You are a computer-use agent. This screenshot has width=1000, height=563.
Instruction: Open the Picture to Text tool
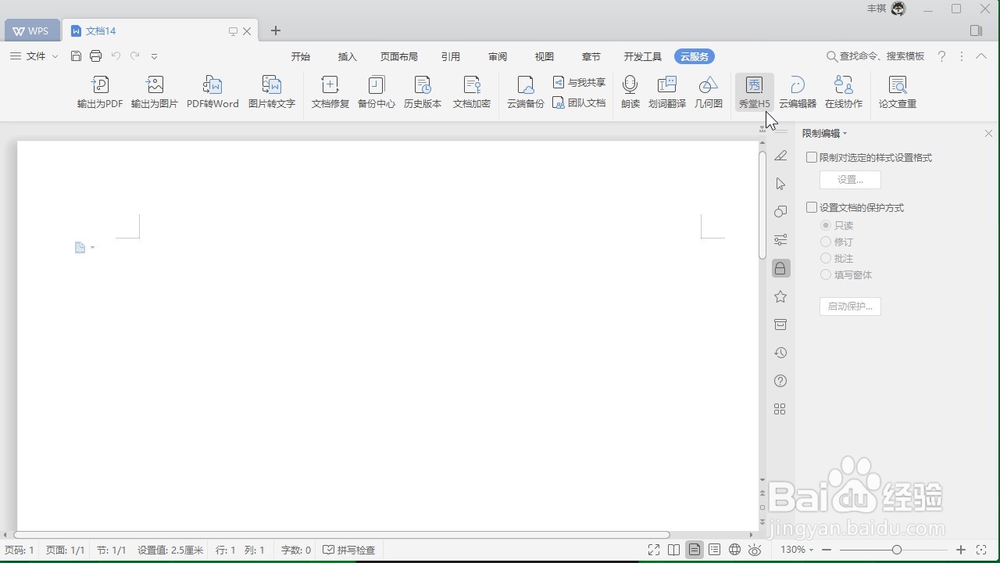tap(272, 91)
